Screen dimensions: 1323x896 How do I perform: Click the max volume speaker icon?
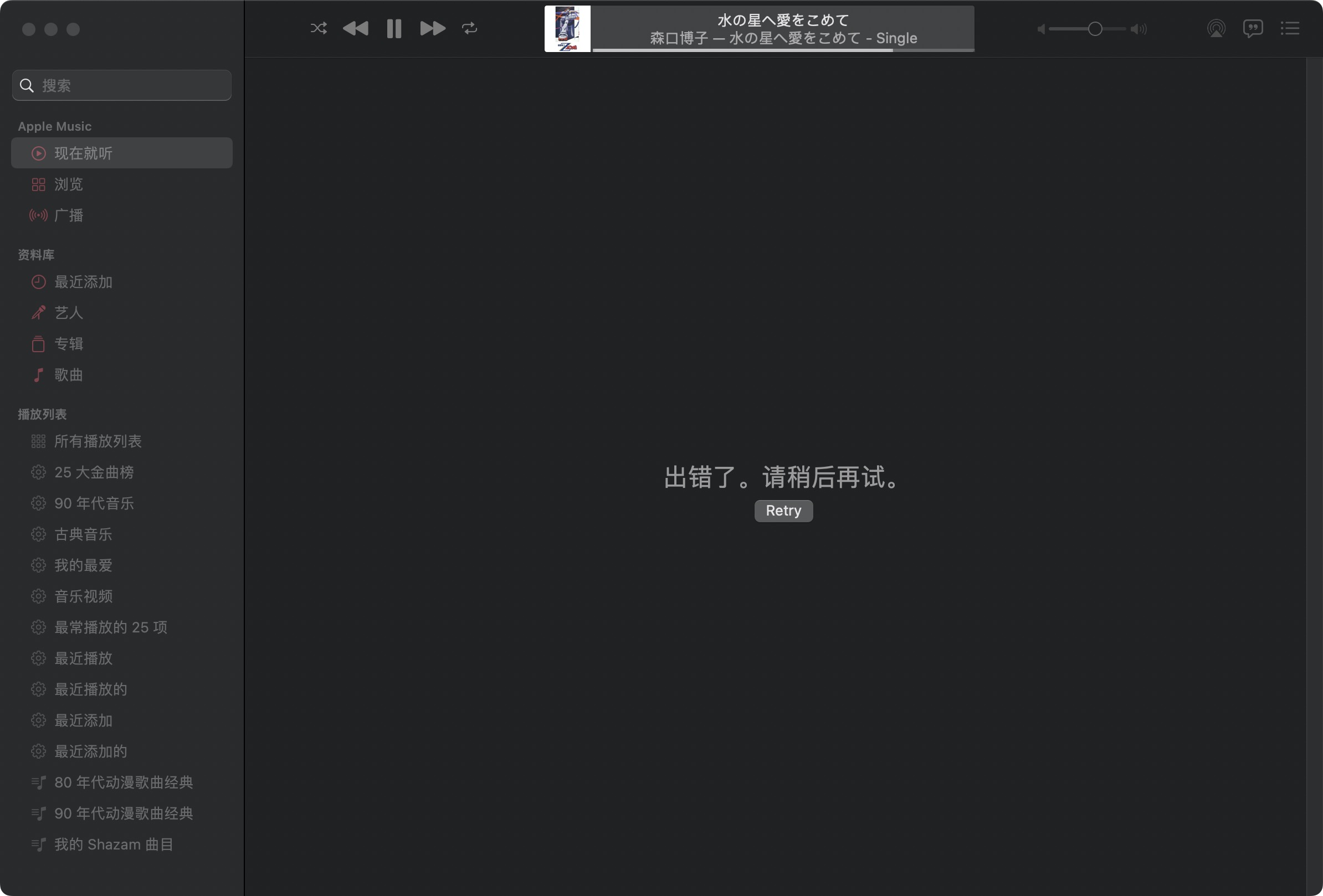(x=1139, y=29)
